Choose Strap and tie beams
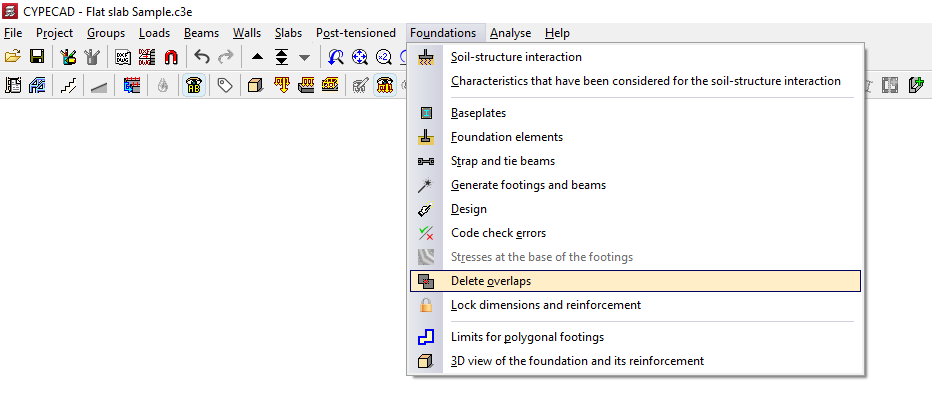This screenshot has height=408, width=932. pyautogui.click(x=503, y=161)
